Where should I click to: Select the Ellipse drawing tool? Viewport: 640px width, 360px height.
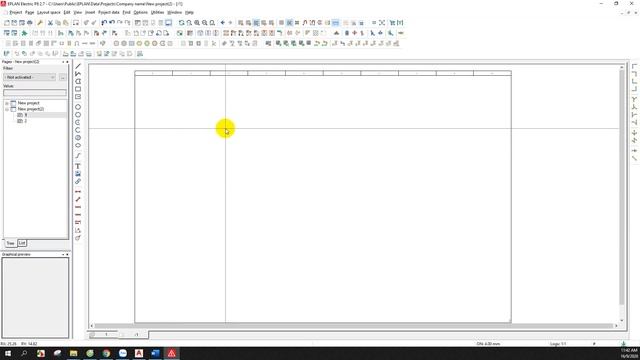point(78,145)
